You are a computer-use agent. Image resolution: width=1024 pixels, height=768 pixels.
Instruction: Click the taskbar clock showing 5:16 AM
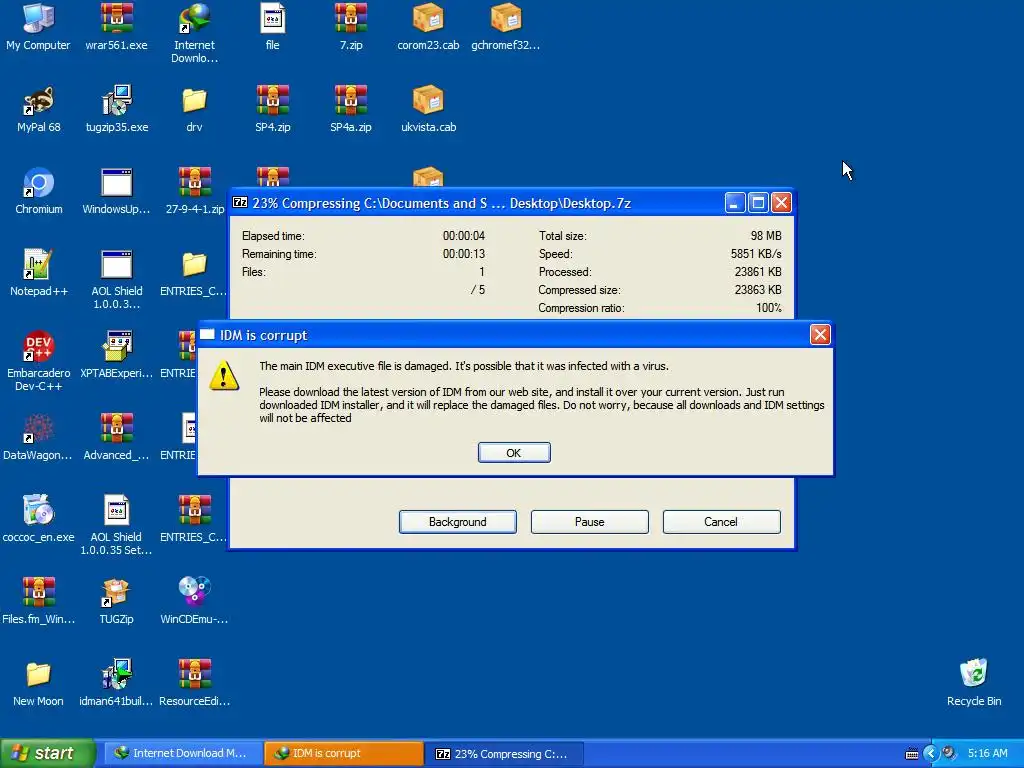coord(987,753)
